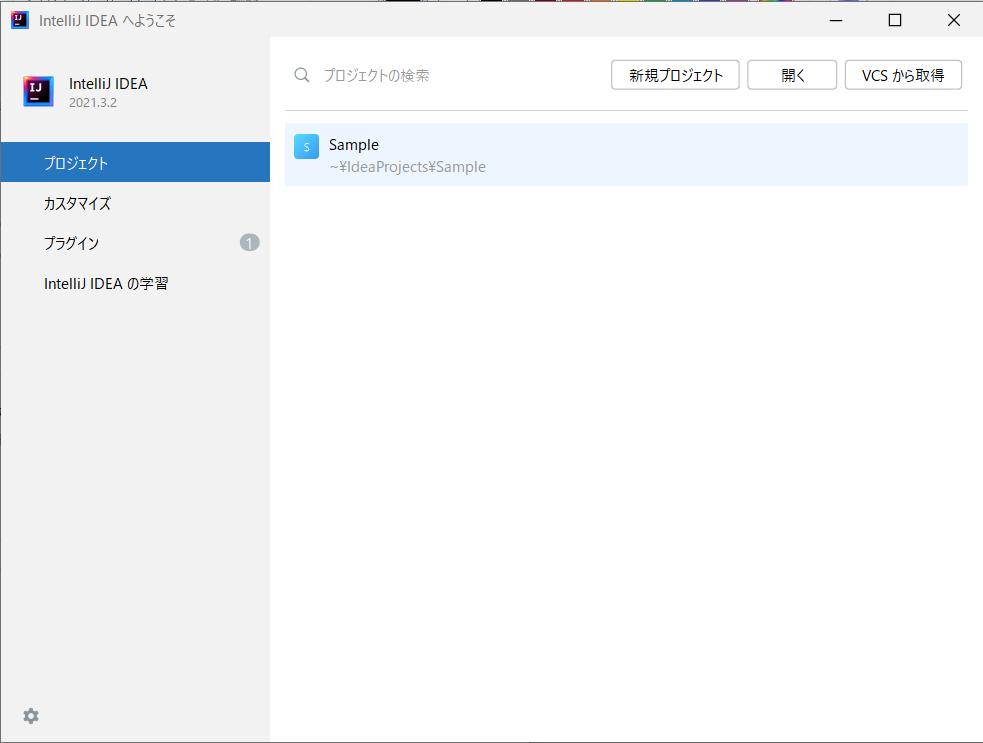Click the plugins update badge showing 1
This screenshot has width=983, height=743.
pos(250,243)
